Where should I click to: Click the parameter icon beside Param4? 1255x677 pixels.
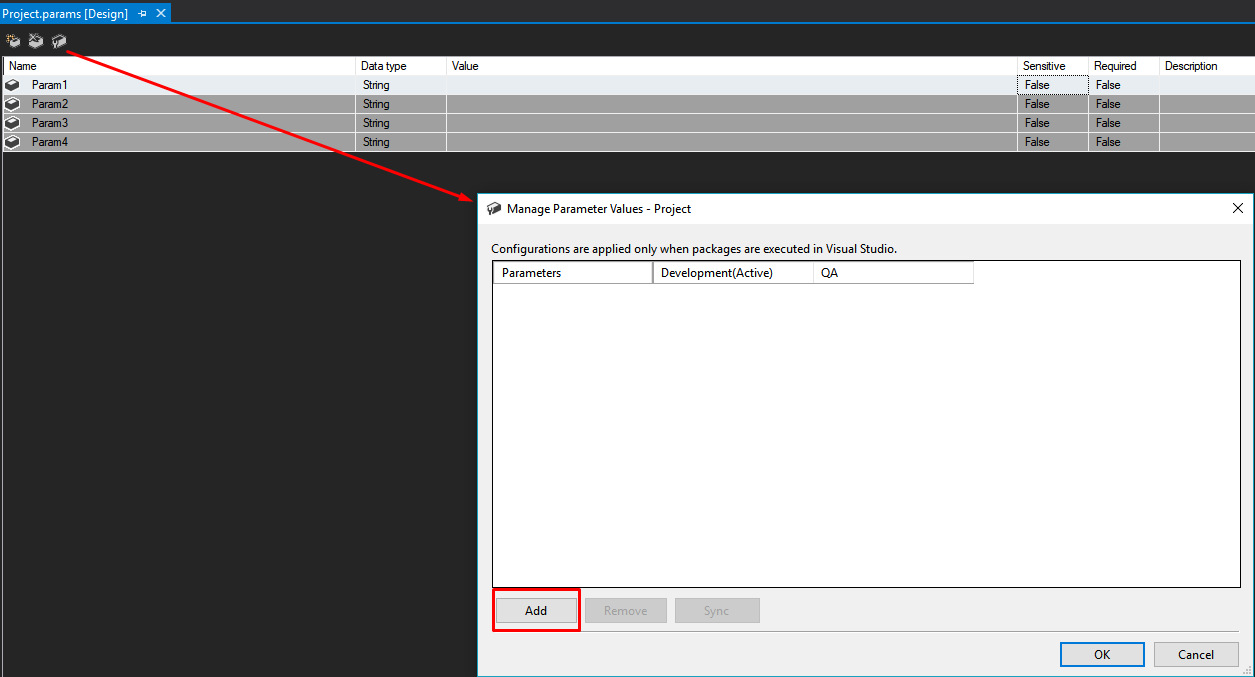(12, 142)
